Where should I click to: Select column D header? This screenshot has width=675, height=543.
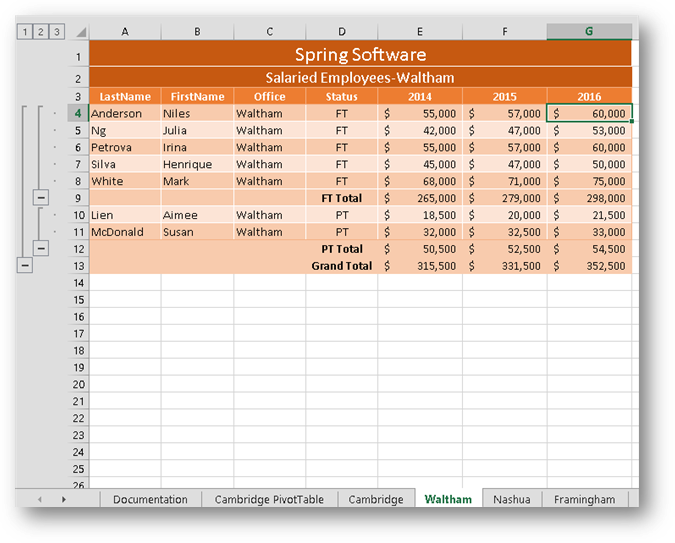coord(341,31)
